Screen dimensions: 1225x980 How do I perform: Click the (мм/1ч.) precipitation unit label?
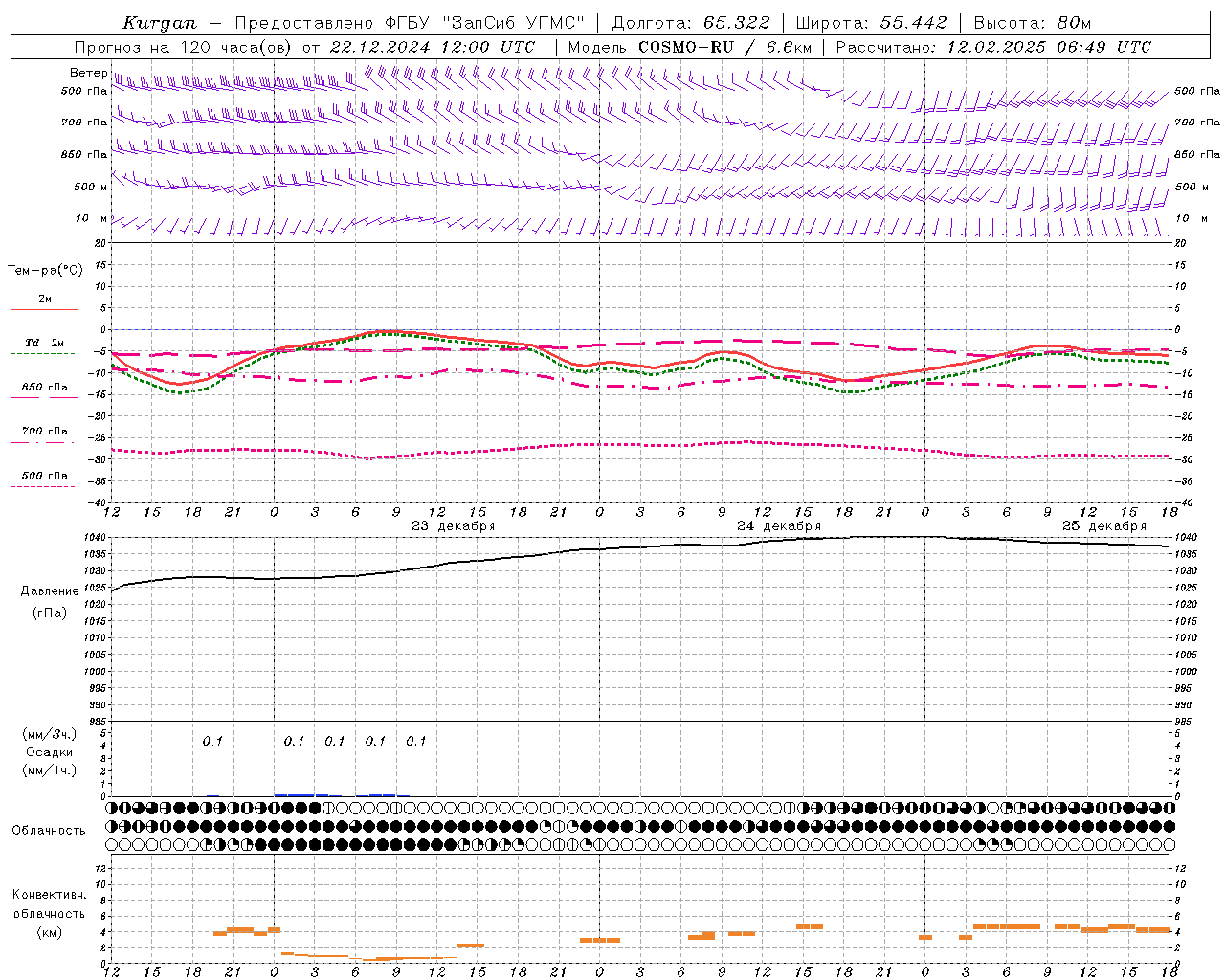(x=50, y=770)
